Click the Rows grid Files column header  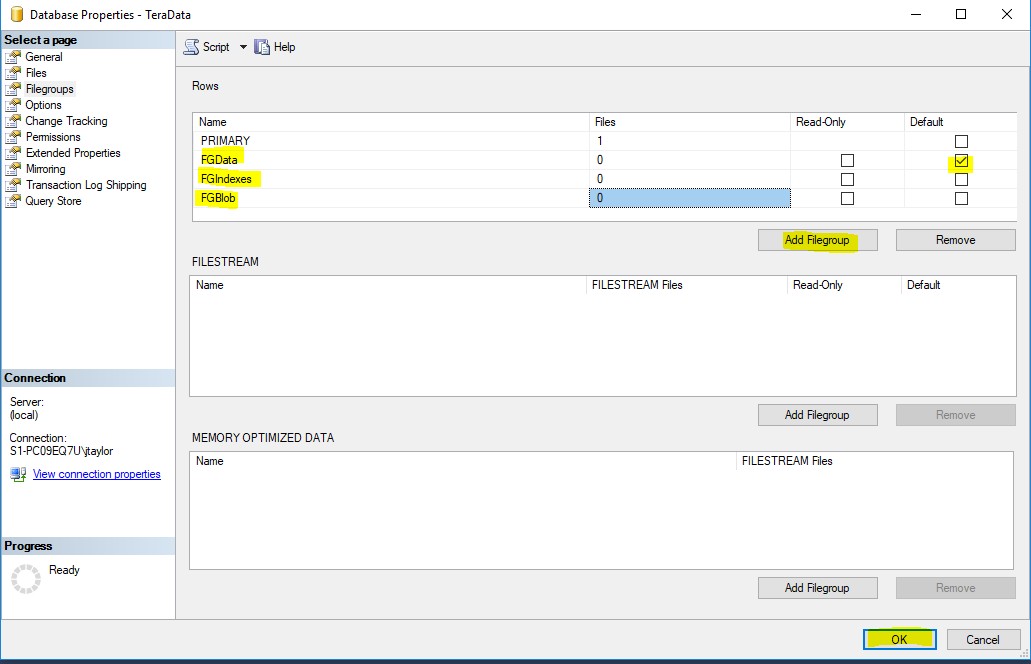(690, 122)
